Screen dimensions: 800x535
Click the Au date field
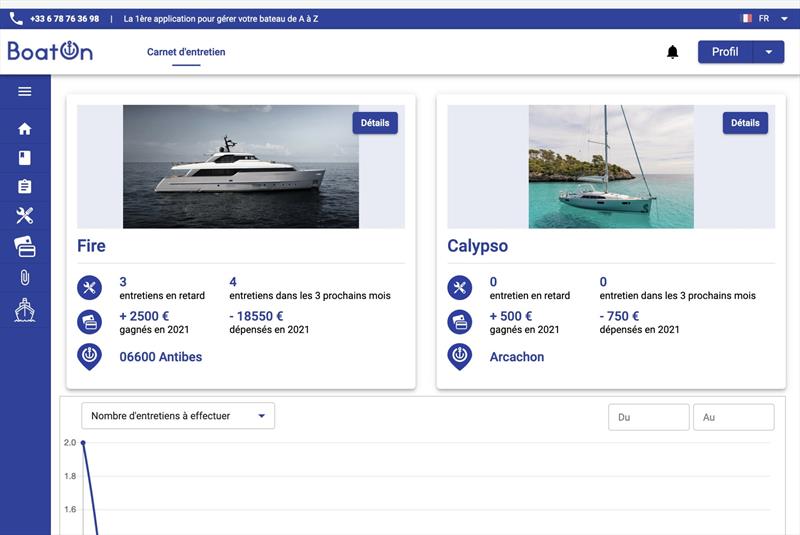coord(734,417)
